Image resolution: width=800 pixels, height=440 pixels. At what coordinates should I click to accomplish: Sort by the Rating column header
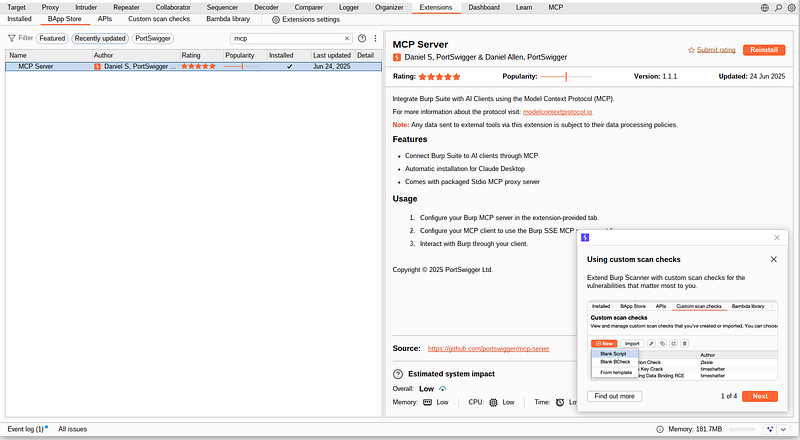(202, 55)
